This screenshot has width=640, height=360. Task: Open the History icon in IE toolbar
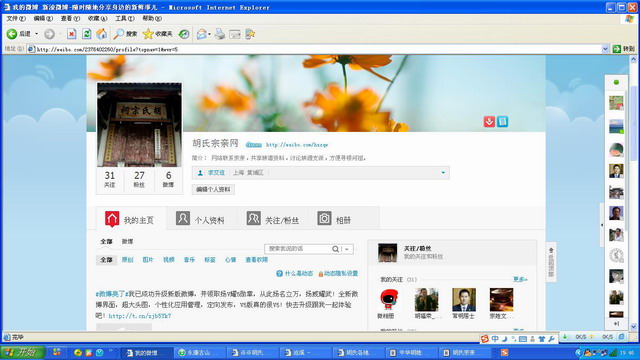[184, 34]
